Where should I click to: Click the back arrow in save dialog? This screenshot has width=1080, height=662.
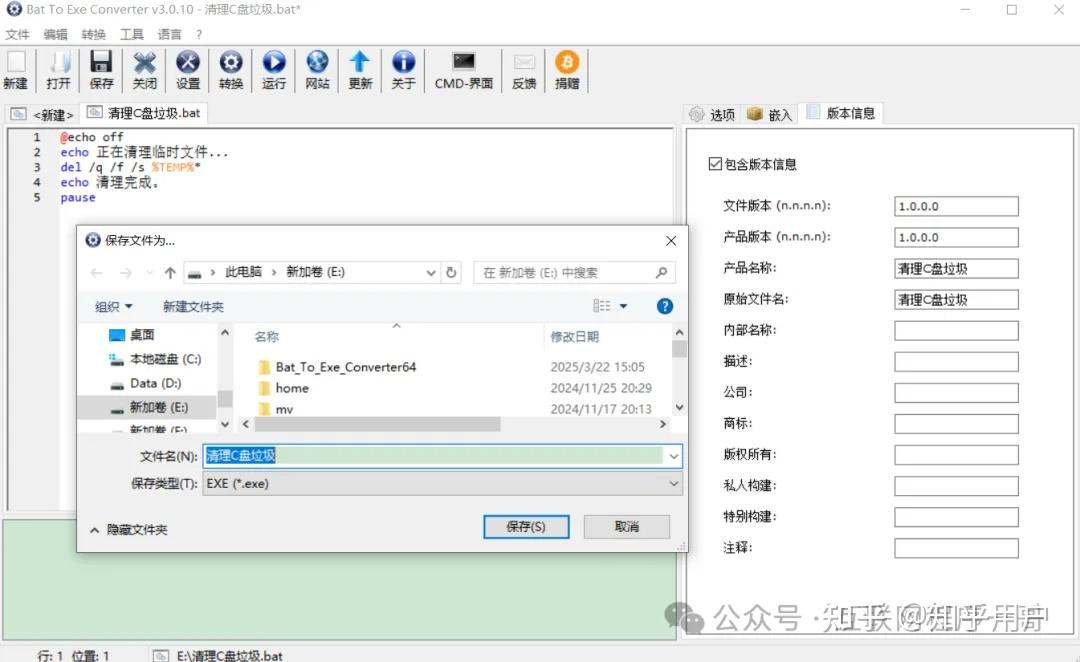[x=96, y=273]
